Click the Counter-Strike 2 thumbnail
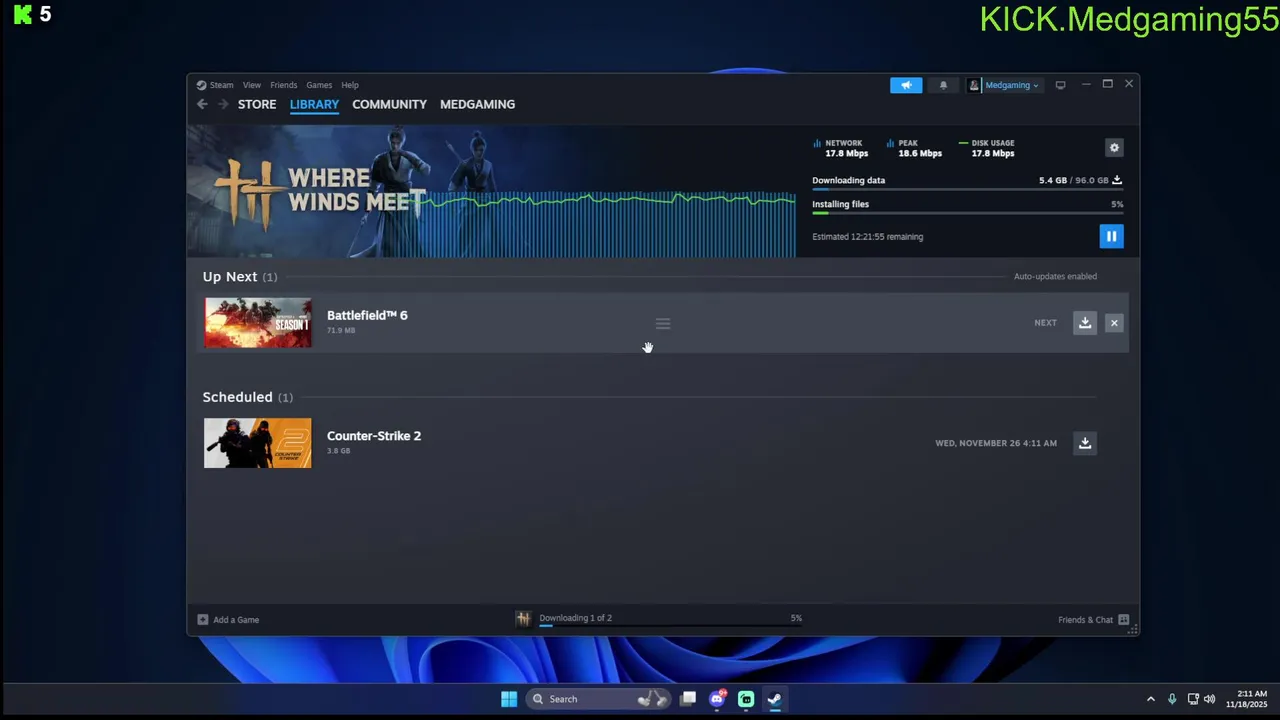This screenshot has height=720, width=1280. (258, 443)
